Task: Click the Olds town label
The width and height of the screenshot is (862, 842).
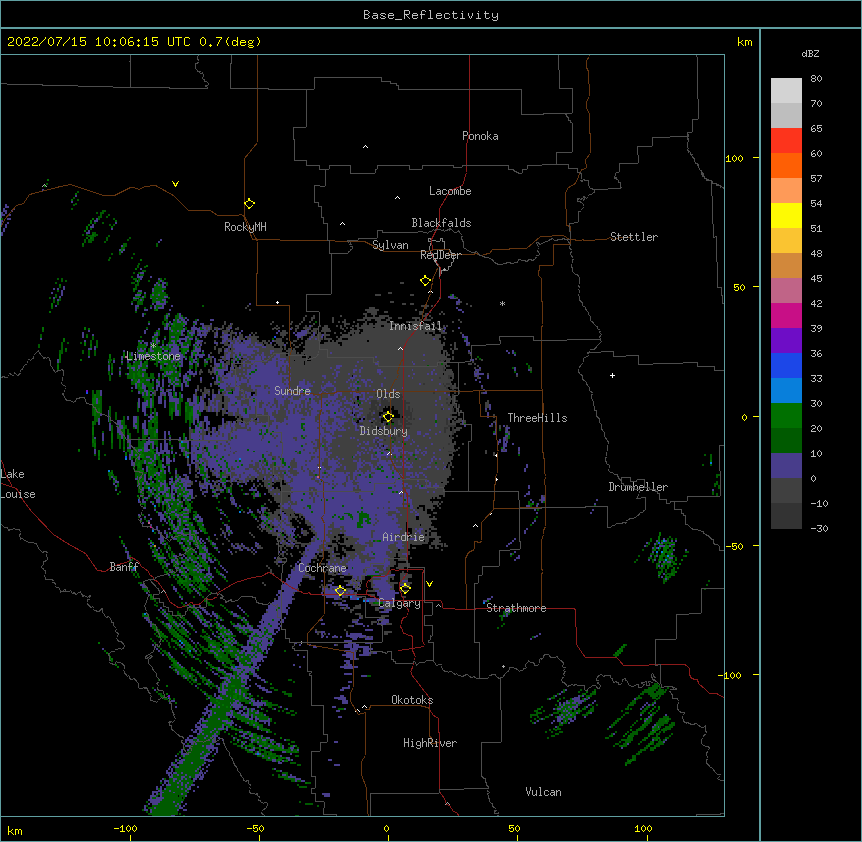Action: click(388, 394)
